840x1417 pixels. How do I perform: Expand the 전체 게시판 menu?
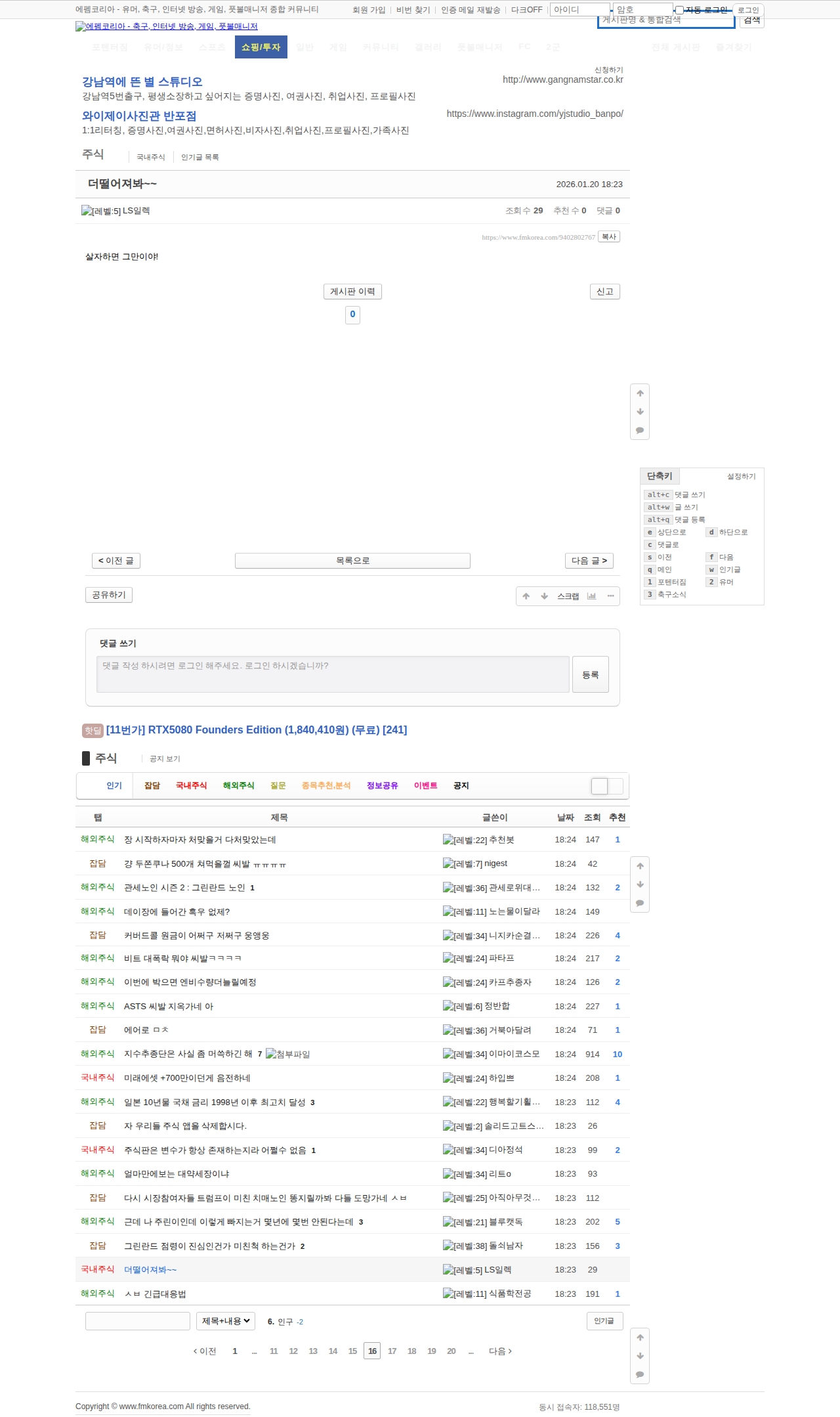(x=676, y=47)
